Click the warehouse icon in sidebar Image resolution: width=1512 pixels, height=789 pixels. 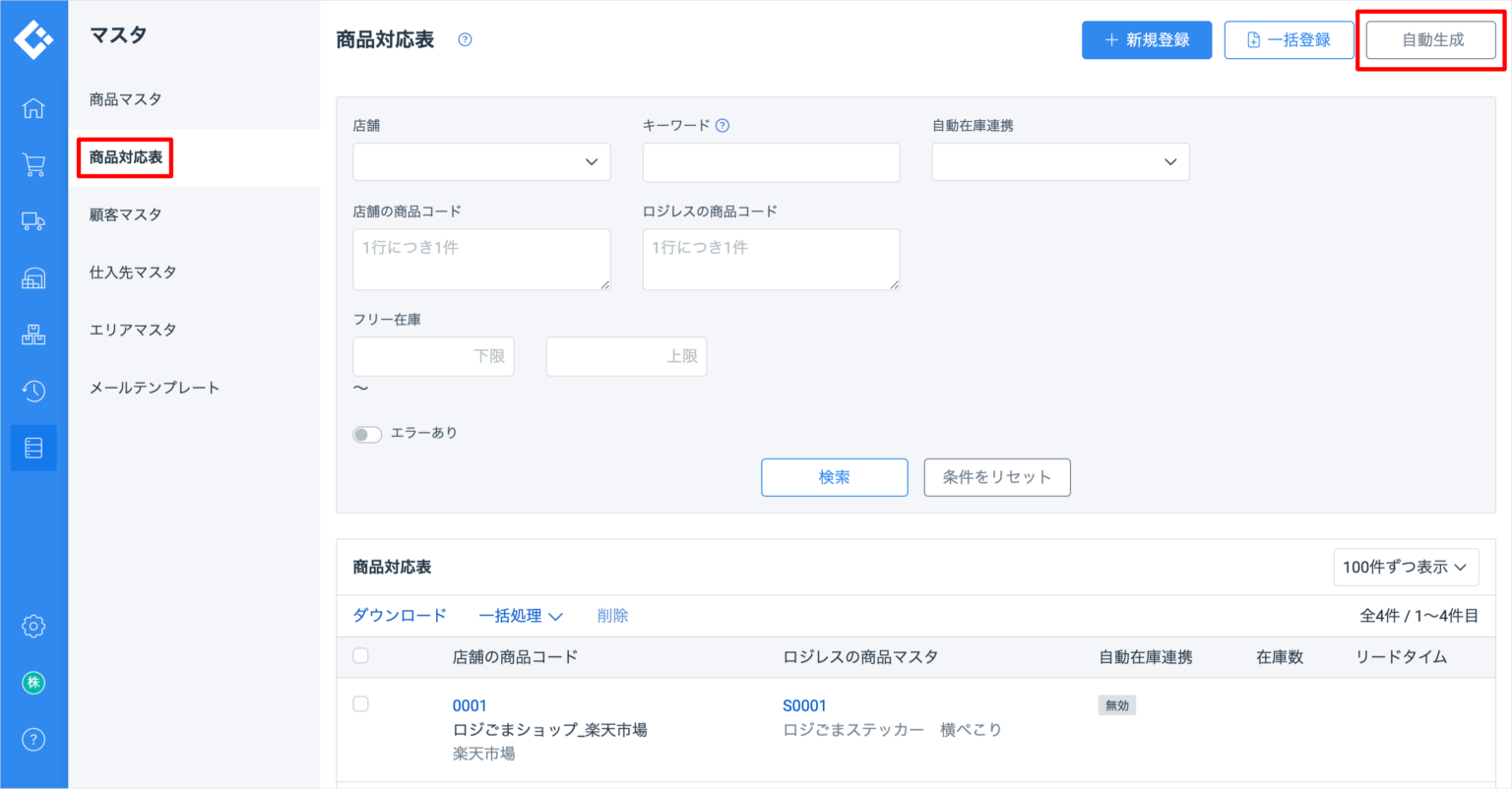click(33, 278)
